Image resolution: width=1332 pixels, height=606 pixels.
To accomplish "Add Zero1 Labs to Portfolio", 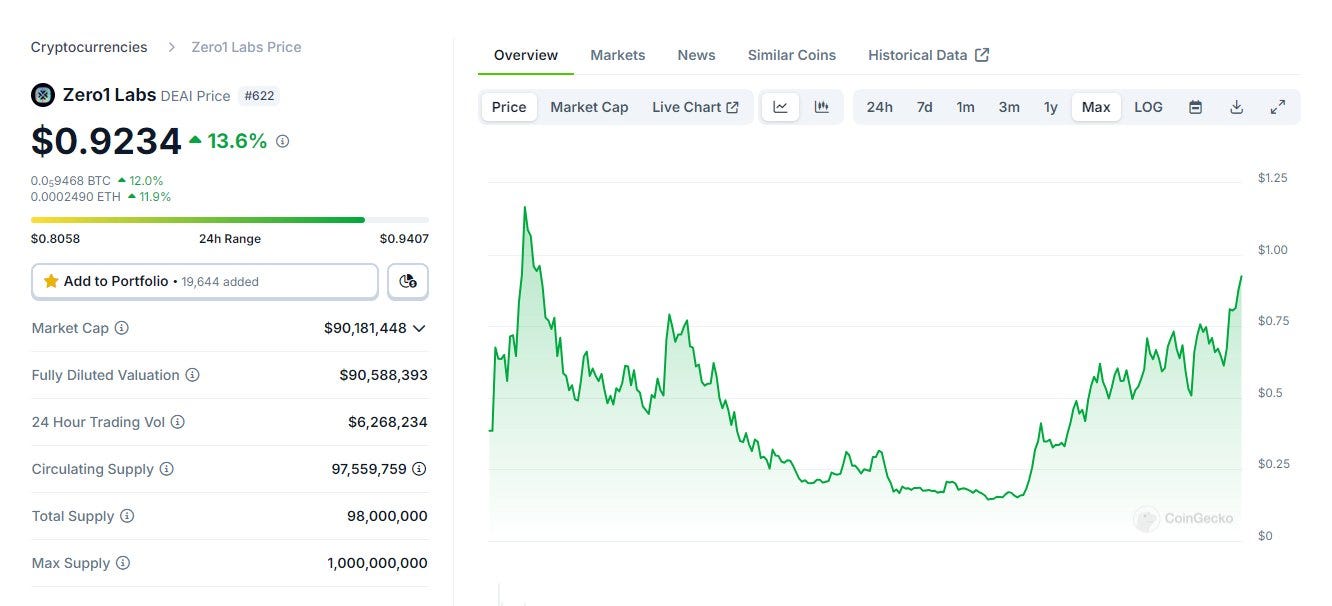I will pyautogui.click(x=205, y=281).
